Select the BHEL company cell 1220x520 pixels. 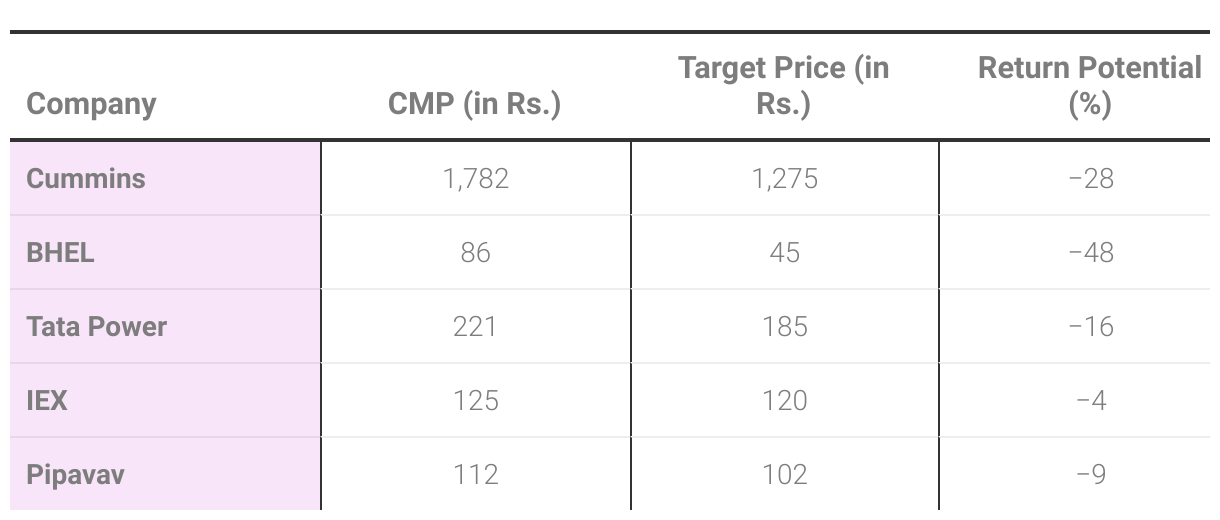[x=61, y=253]
